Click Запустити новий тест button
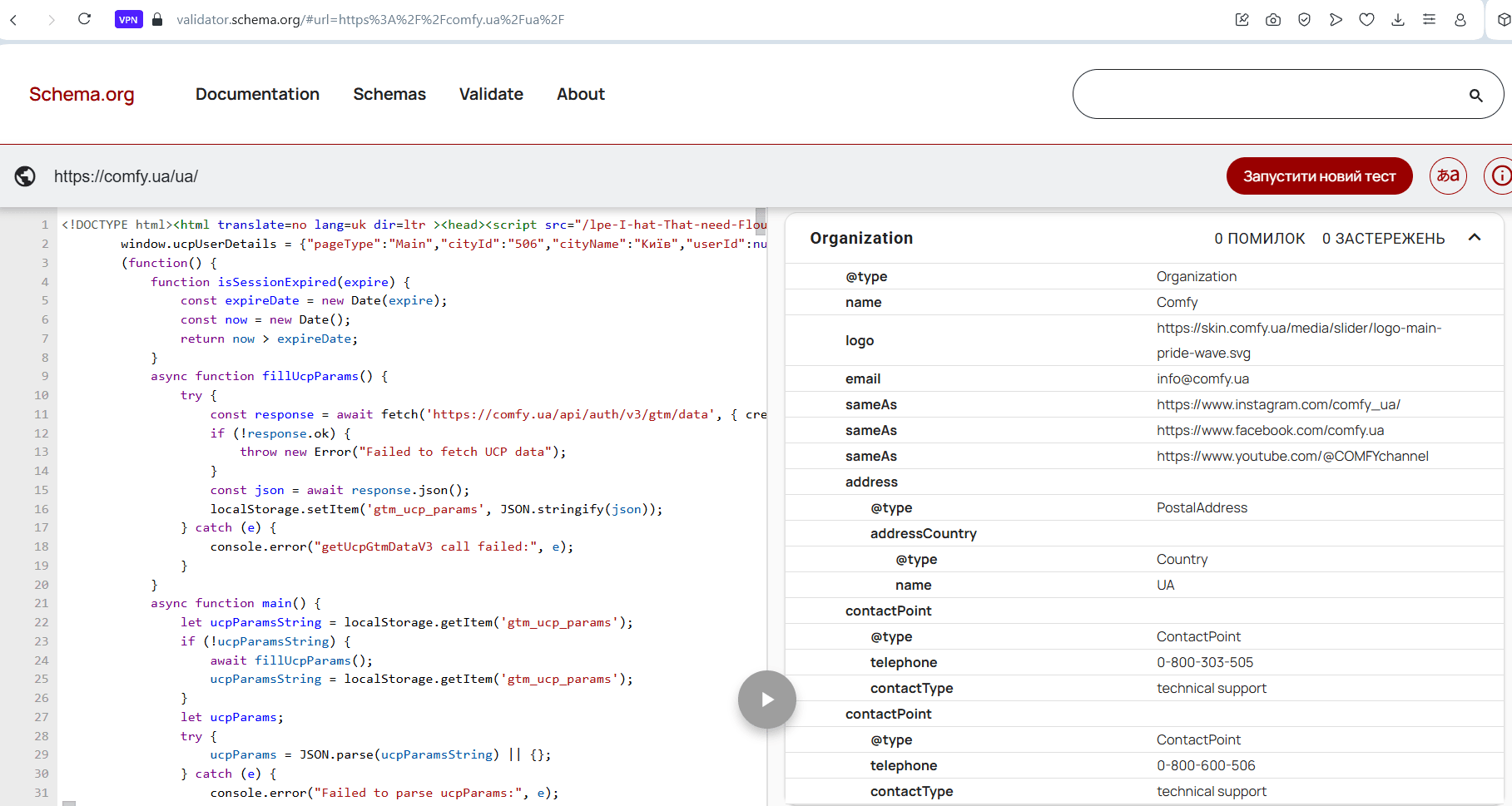1512x806 pixels. [x=1319, y=176]
